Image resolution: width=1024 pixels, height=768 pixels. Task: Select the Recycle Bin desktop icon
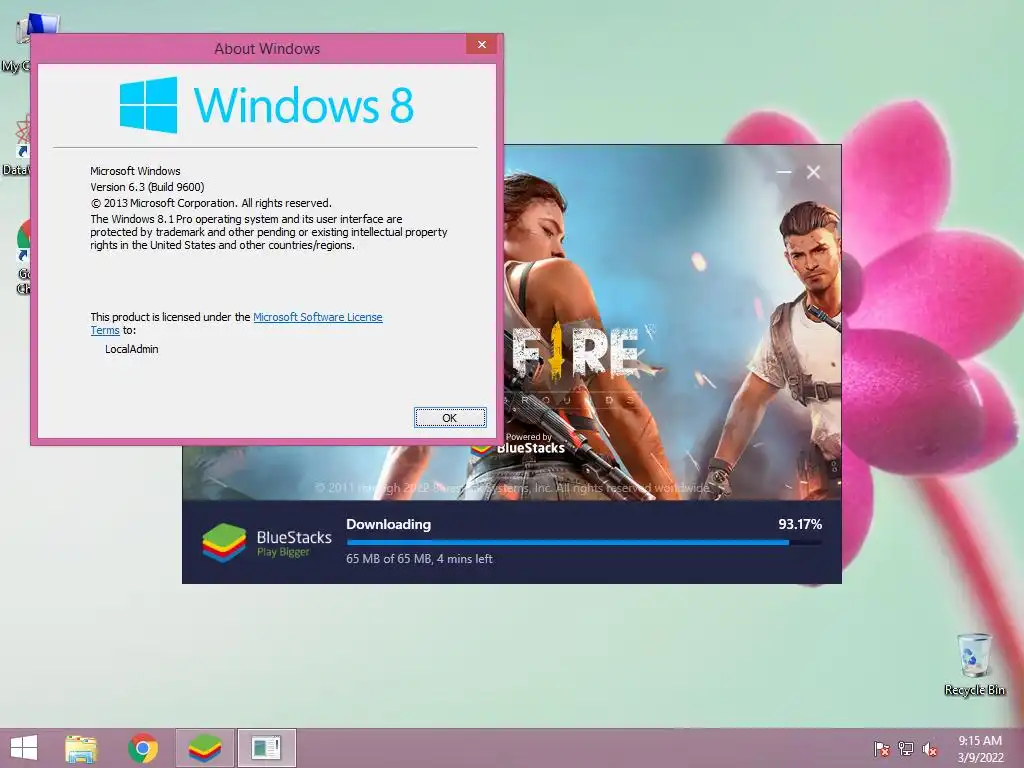click(974, 664)
